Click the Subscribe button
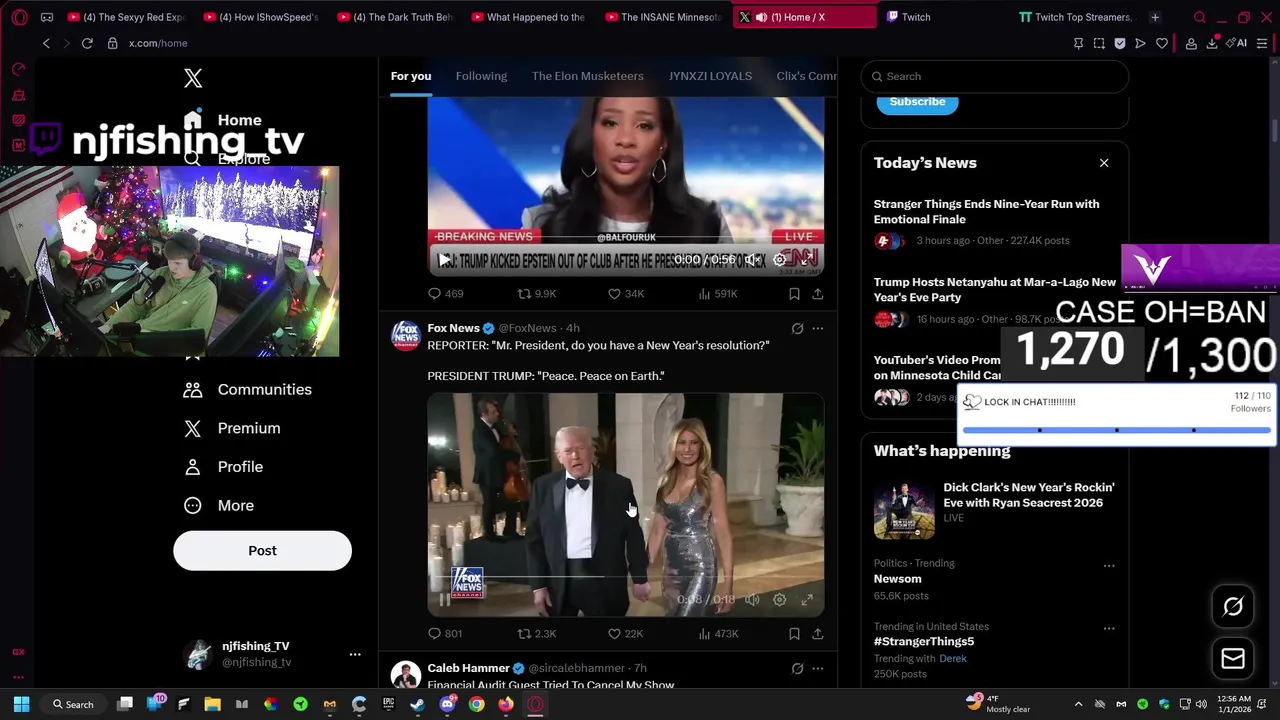The height and width of the screenshot is (720, 1280). click(x=917, y=102)
